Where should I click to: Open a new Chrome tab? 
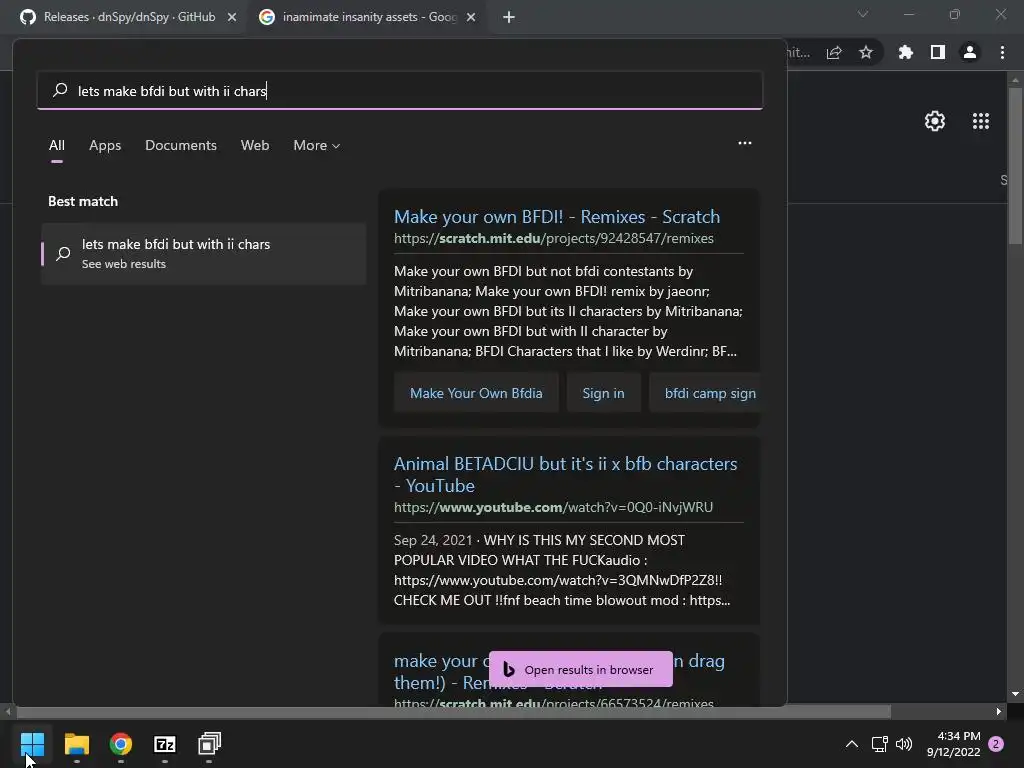pyautogui.click(x=509, y=17)
